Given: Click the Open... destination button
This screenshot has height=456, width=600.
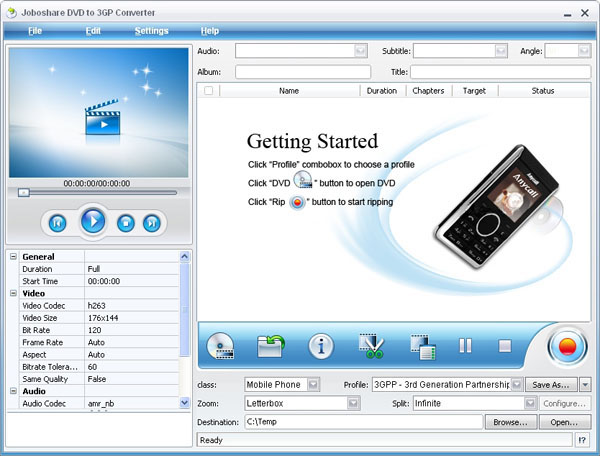Looking at the screenshot, I should click(x=564, y=422).
